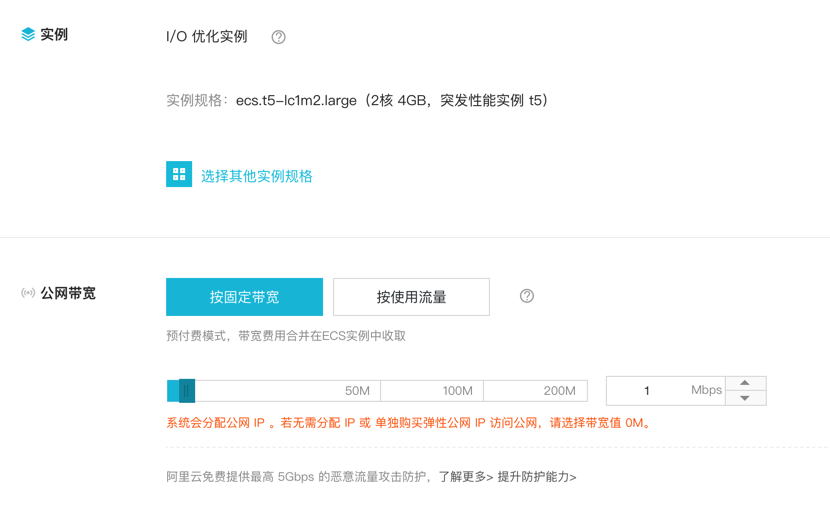830x505 pixels.
Task: Open 提升防护能力> link
Action: tap(537, 477)
